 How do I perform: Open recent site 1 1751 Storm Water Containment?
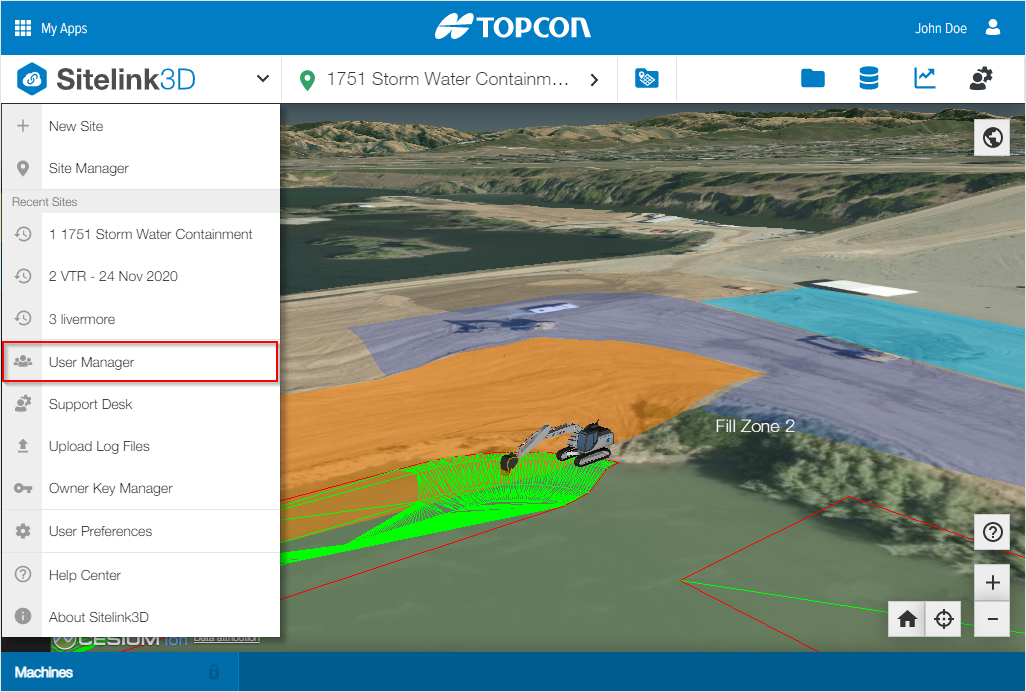[x=141, y=234]
